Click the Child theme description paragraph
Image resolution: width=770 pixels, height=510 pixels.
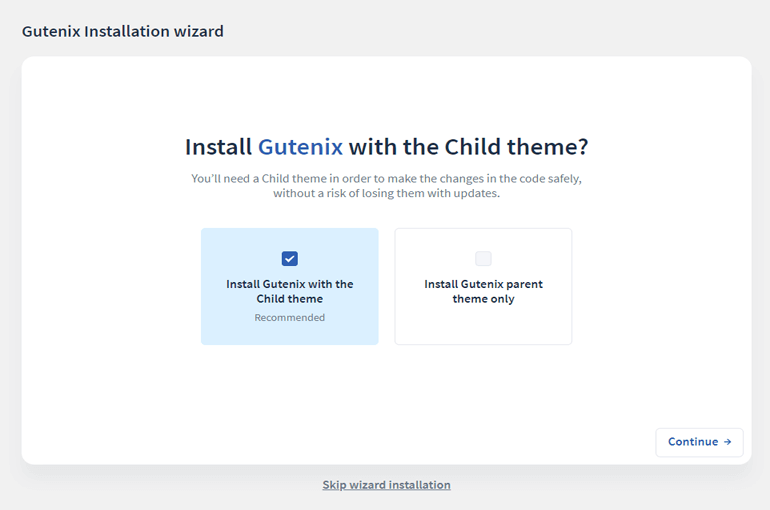click(x=386, y=186)
